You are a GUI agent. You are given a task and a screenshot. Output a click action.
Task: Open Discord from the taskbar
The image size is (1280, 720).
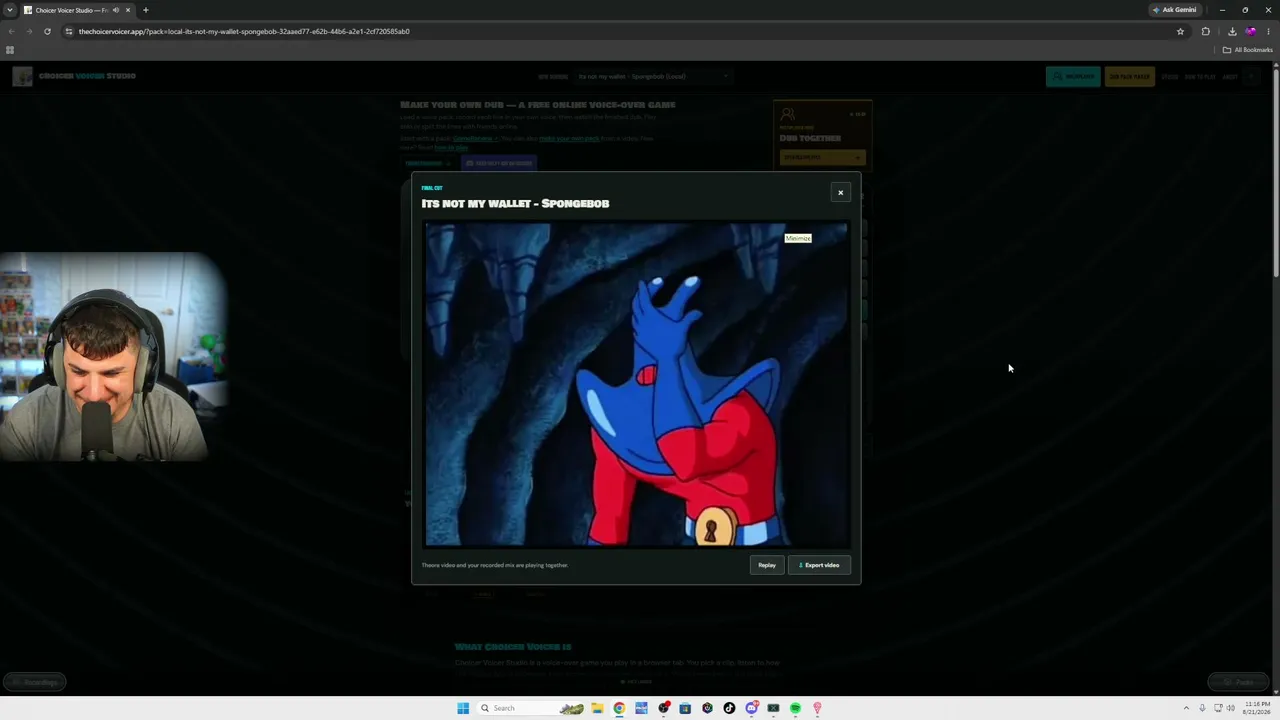tap(751, 708)
